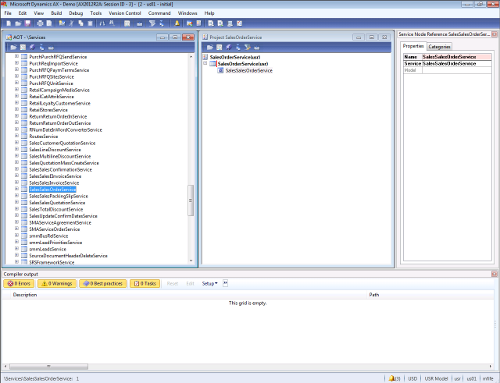Click the Model property value field
Viewport: 500px width, 383px height.
pyautogui.click(x=457, y=70)
